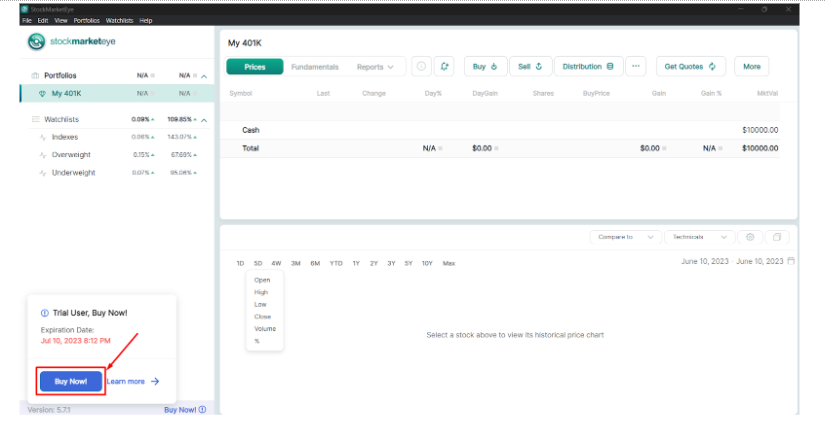Click the Watchlists list icon
Image resolution: width=826 pixels, height=436 pixels.
click(35, 120)
